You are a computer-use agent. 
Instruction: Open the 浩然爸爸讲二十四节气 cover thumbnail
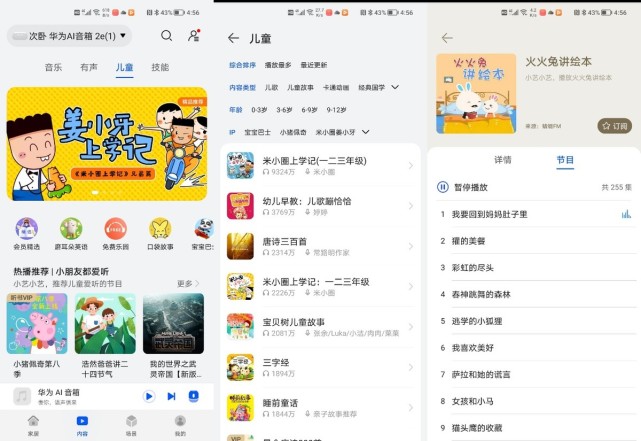105,323
